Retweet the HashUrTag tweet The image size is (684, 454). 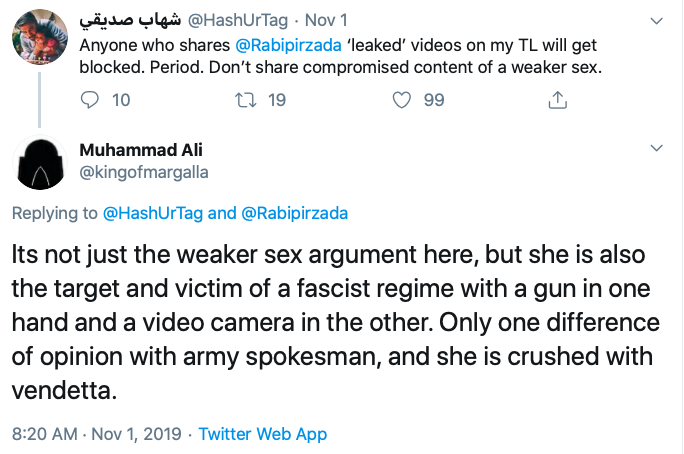244,100
